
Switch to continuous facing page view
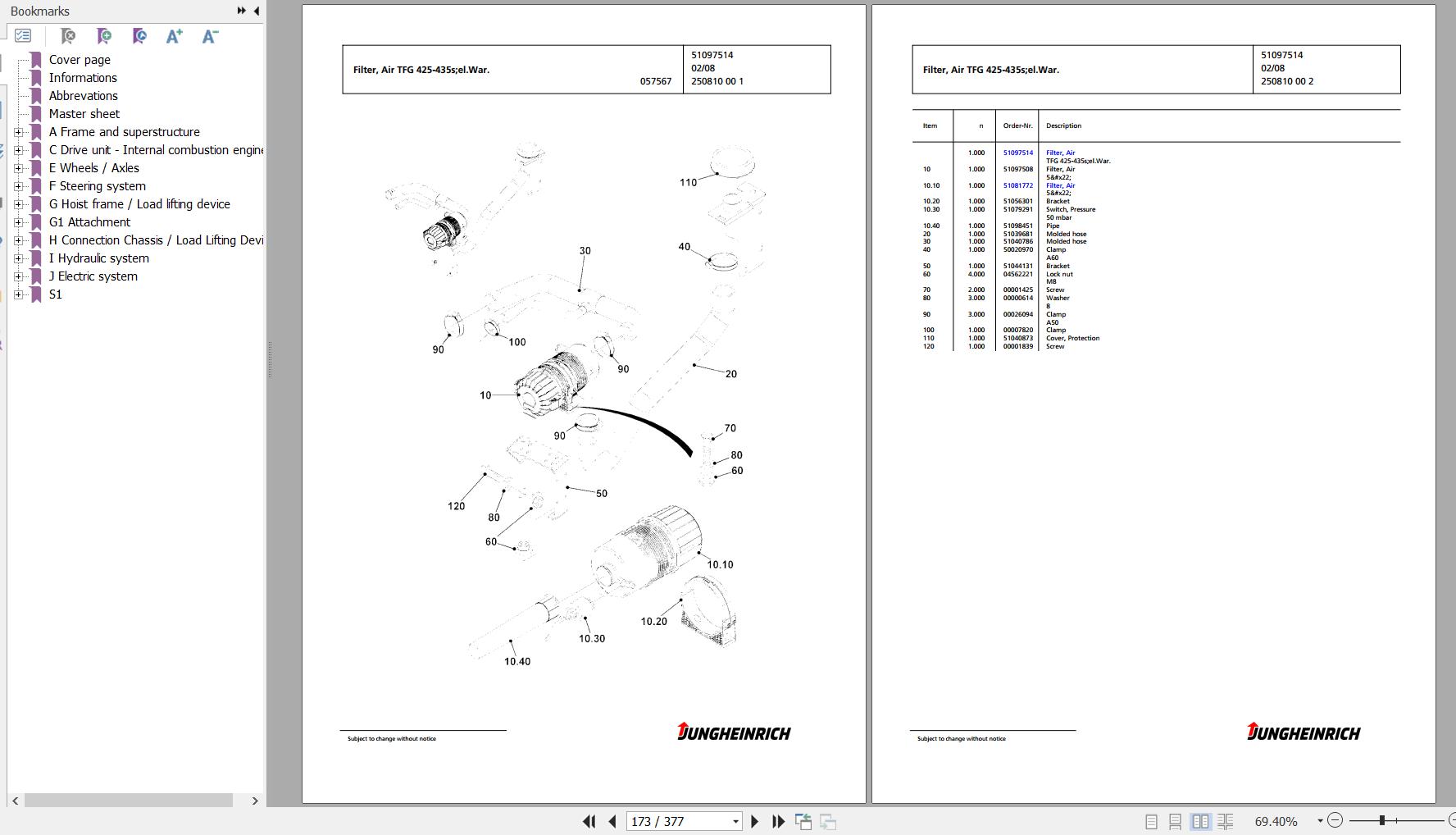[1226, 821]
